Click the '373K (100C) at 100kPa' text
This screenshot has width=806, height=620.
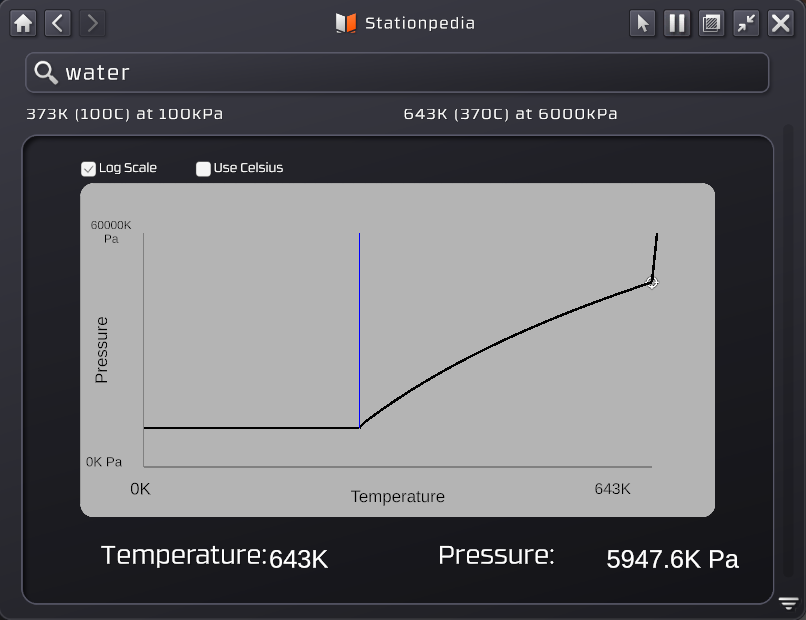point(124,114)
